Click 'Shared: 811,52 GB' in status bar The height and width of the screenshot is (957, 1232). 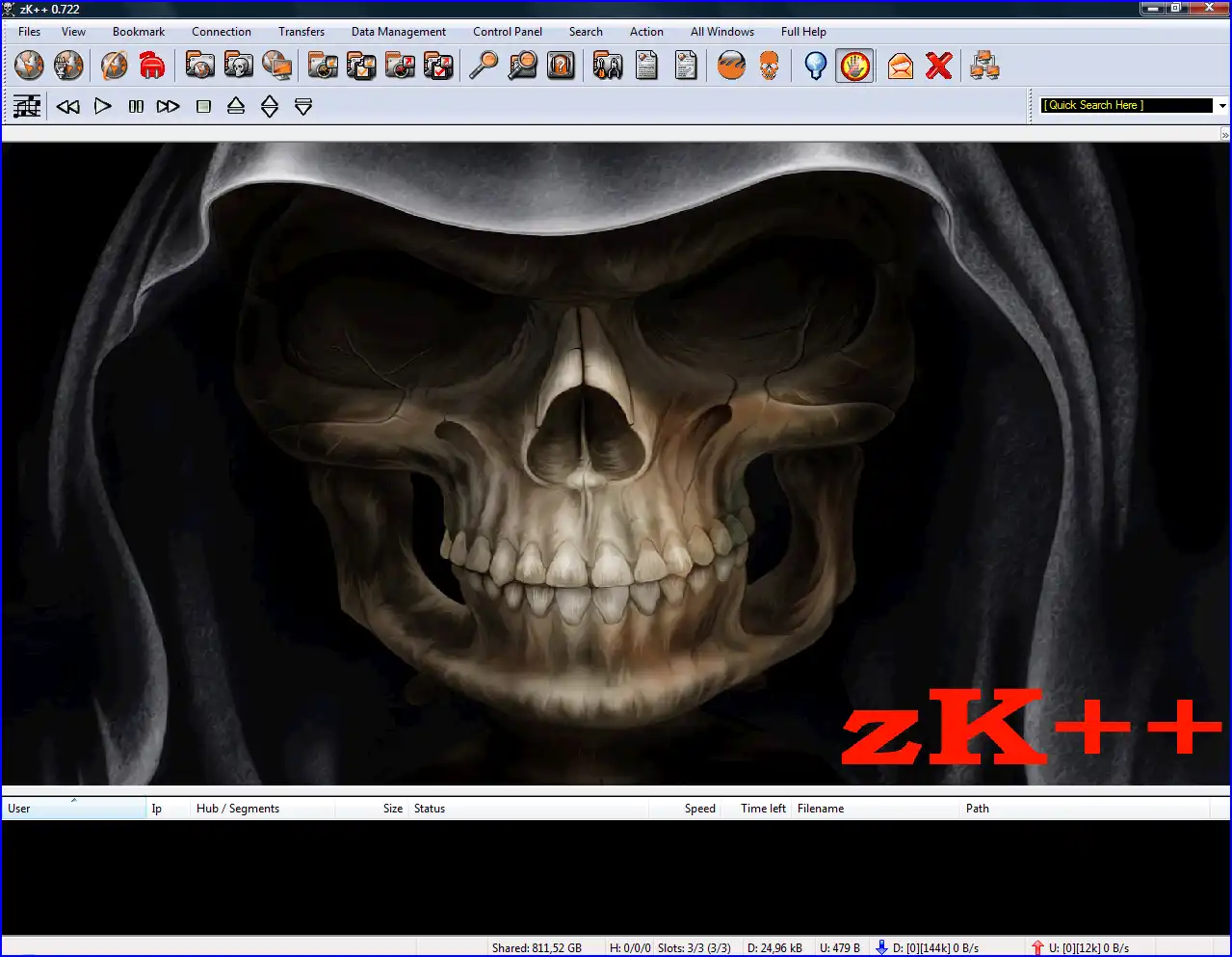tap(537, 948)
